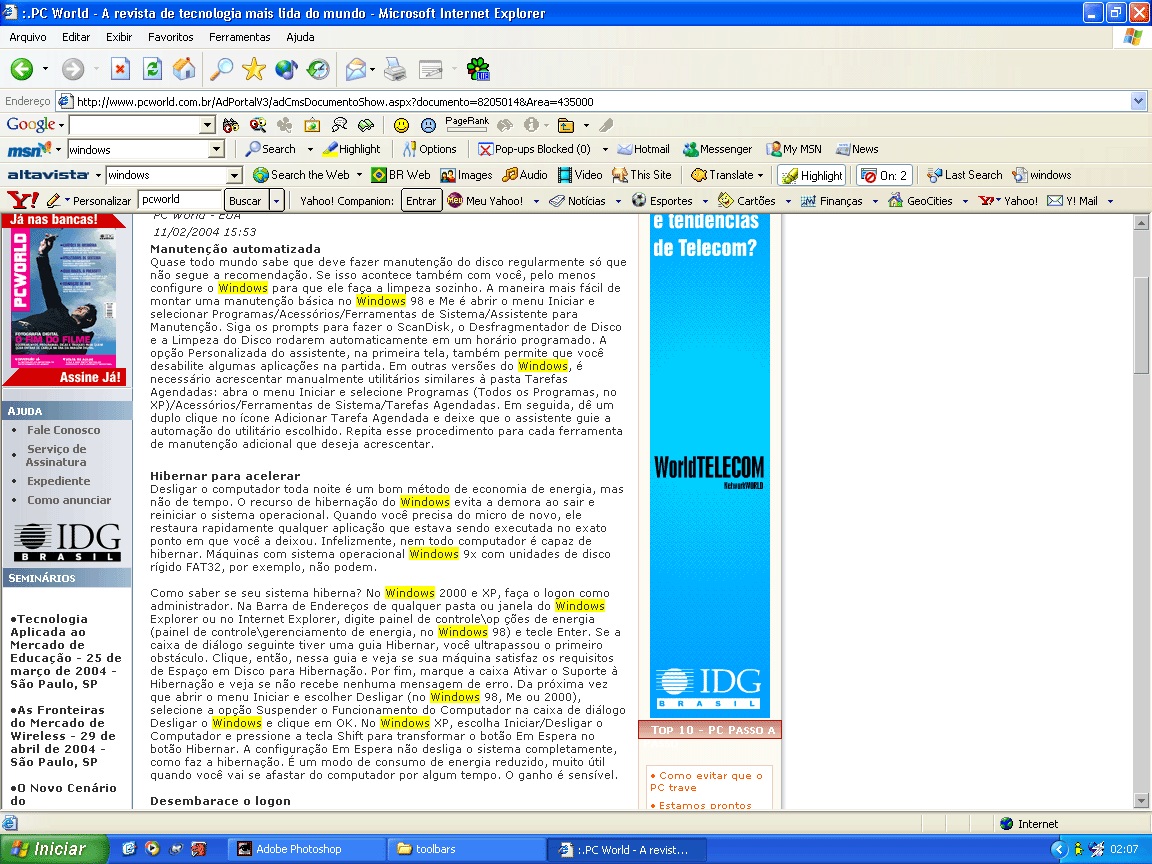1152x864 pixels.
Task: Toggle the AltaVista Highlight button
Action: [812, 176]
